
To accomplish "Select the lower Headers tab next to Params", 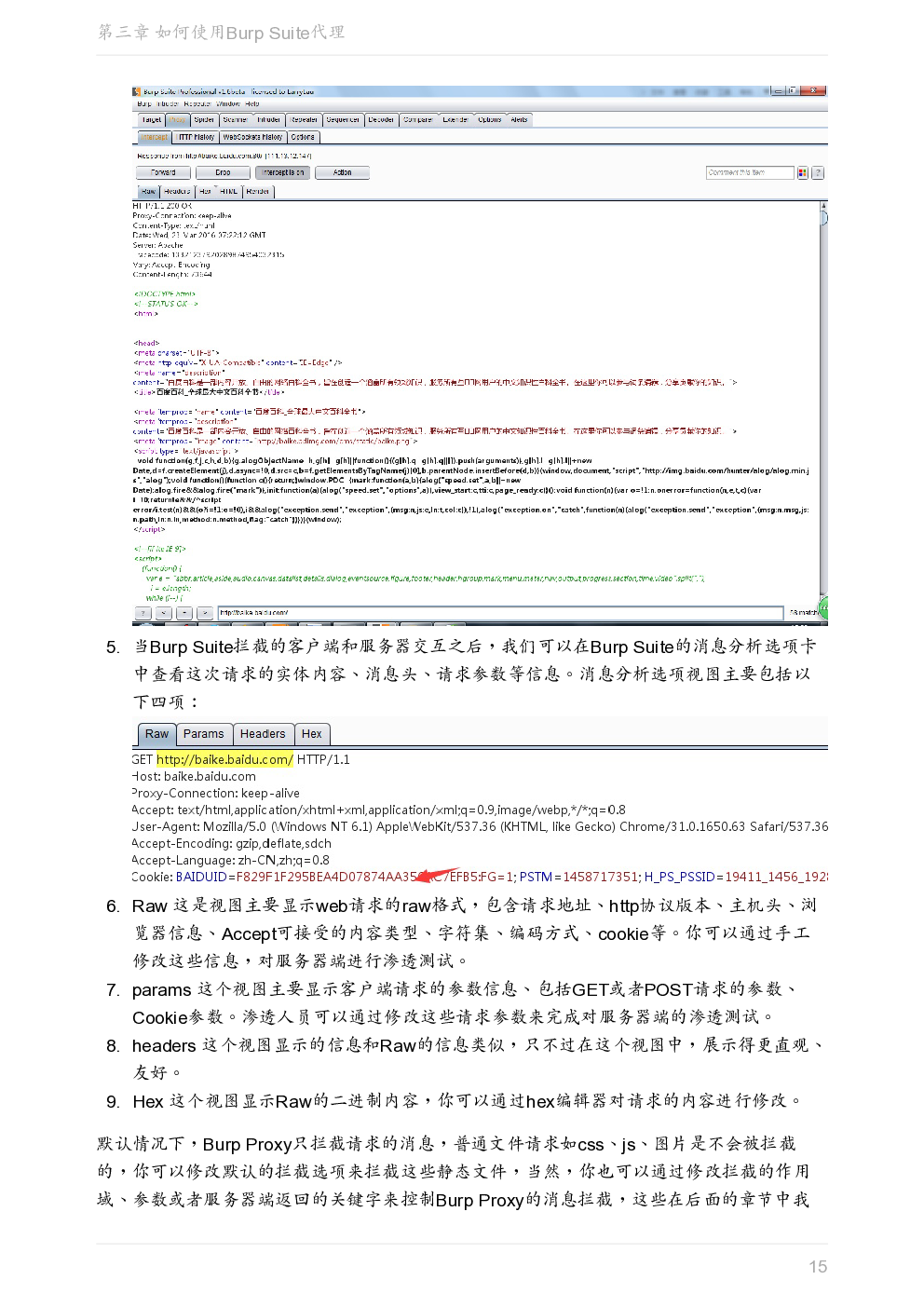I will click(x=263, y=734).
